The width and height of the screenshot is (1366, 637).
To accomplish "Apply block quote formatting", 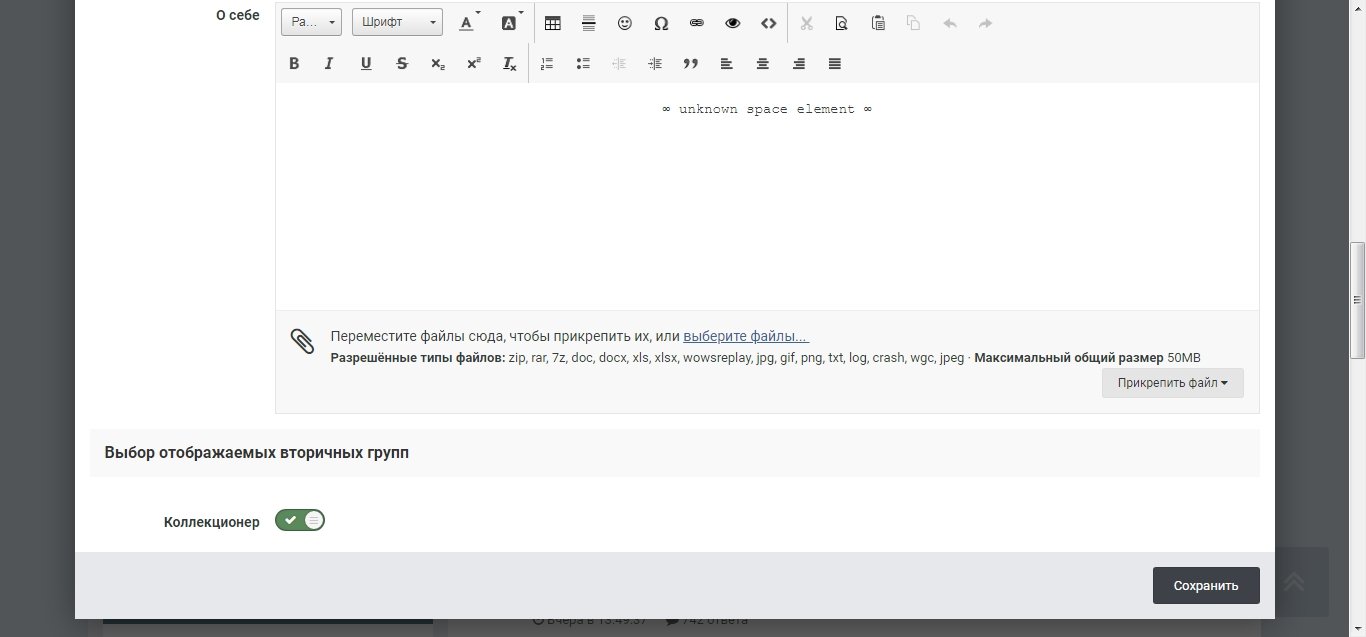I will (x=691, y=64).
